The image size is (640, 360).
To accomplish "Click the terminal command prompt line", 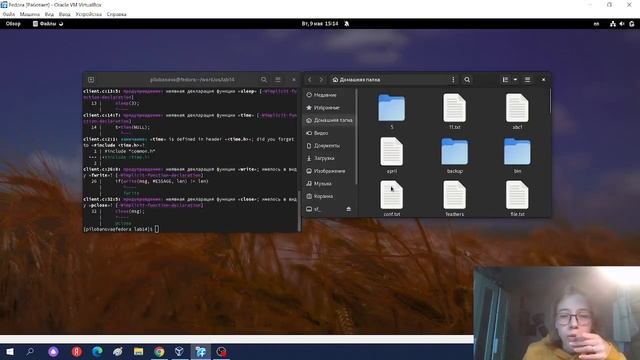I will 191,229.
